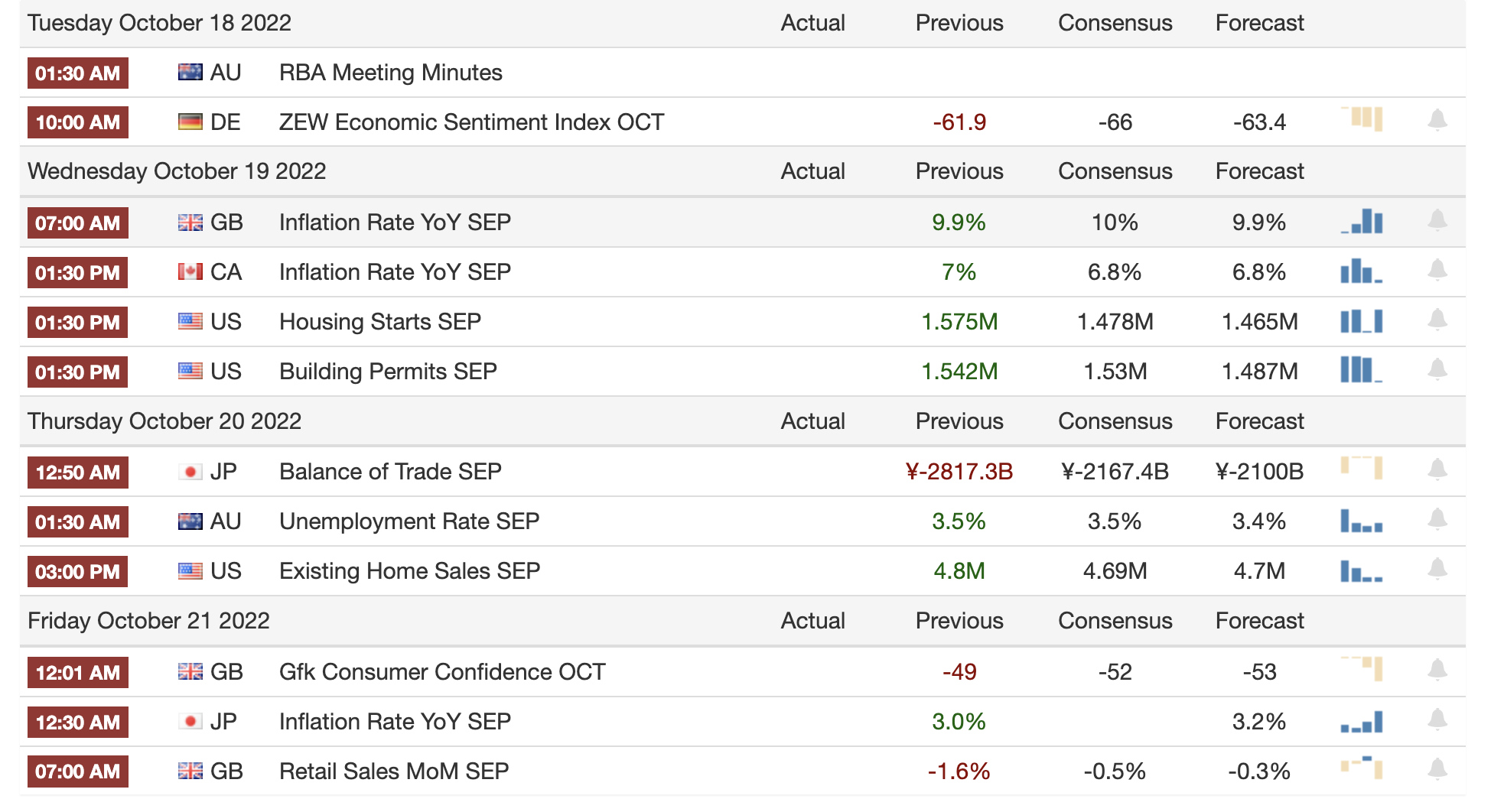
Task: Click alert bell for ZEW Economic Sentiment Index
Action: click(x=1437, y=120)
